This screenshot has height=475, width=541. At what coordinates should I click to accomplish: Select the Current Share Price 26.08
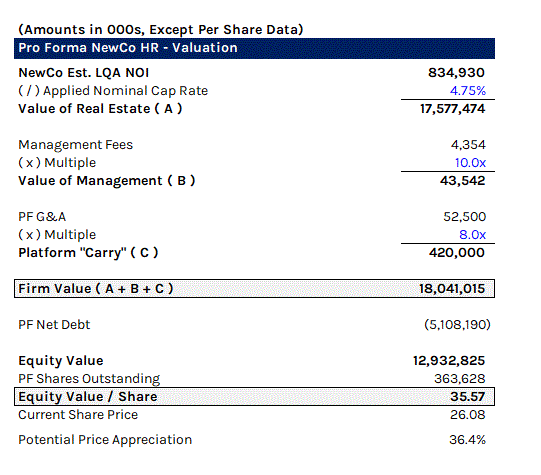(468, 415)
